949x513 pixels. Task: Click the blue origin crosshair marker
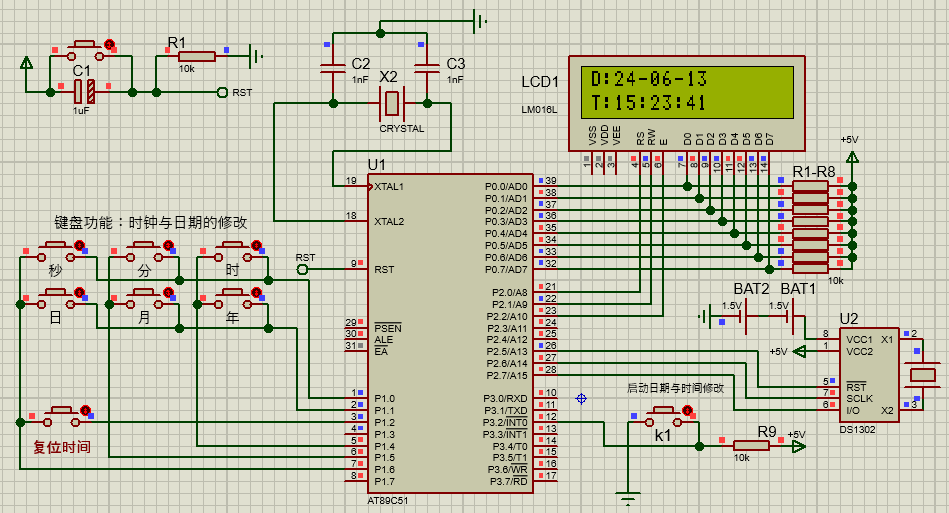click(581, 398)
